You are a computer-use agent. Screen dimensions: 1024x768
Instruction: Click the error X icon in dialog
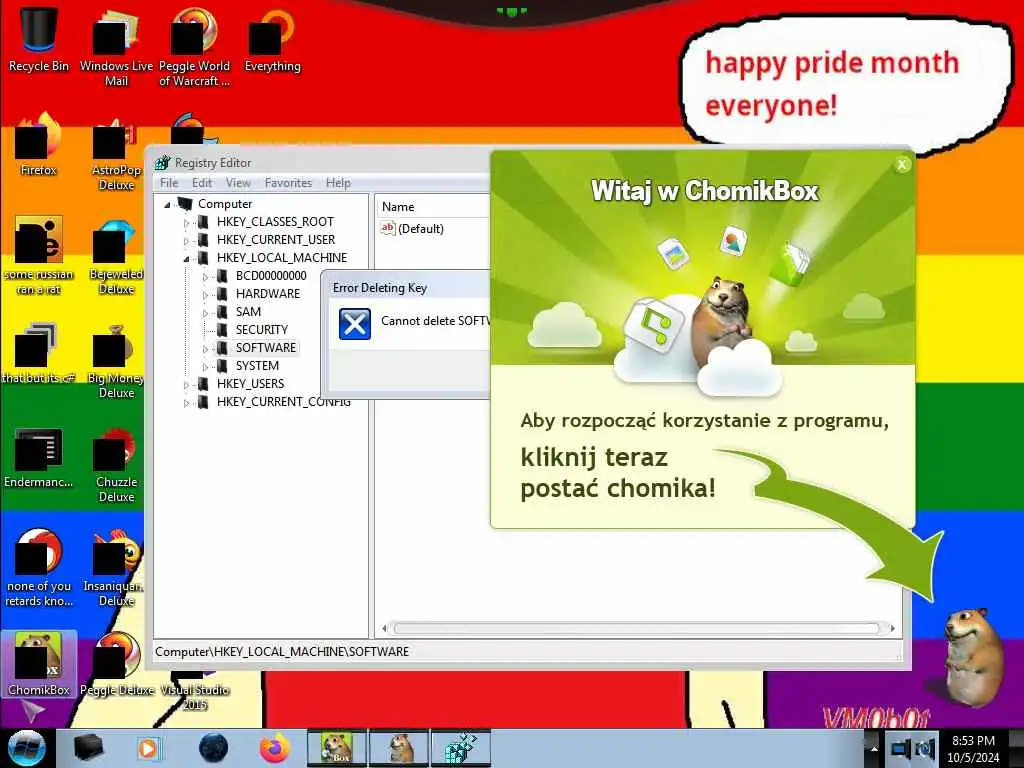[355, 324]
